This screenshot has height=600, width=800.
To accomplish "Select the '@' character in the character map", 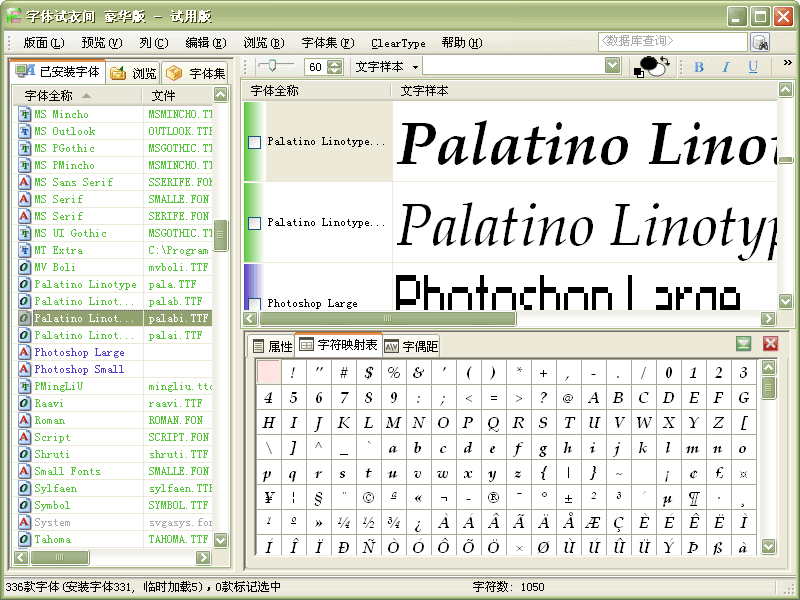I will tap(568, 397).
